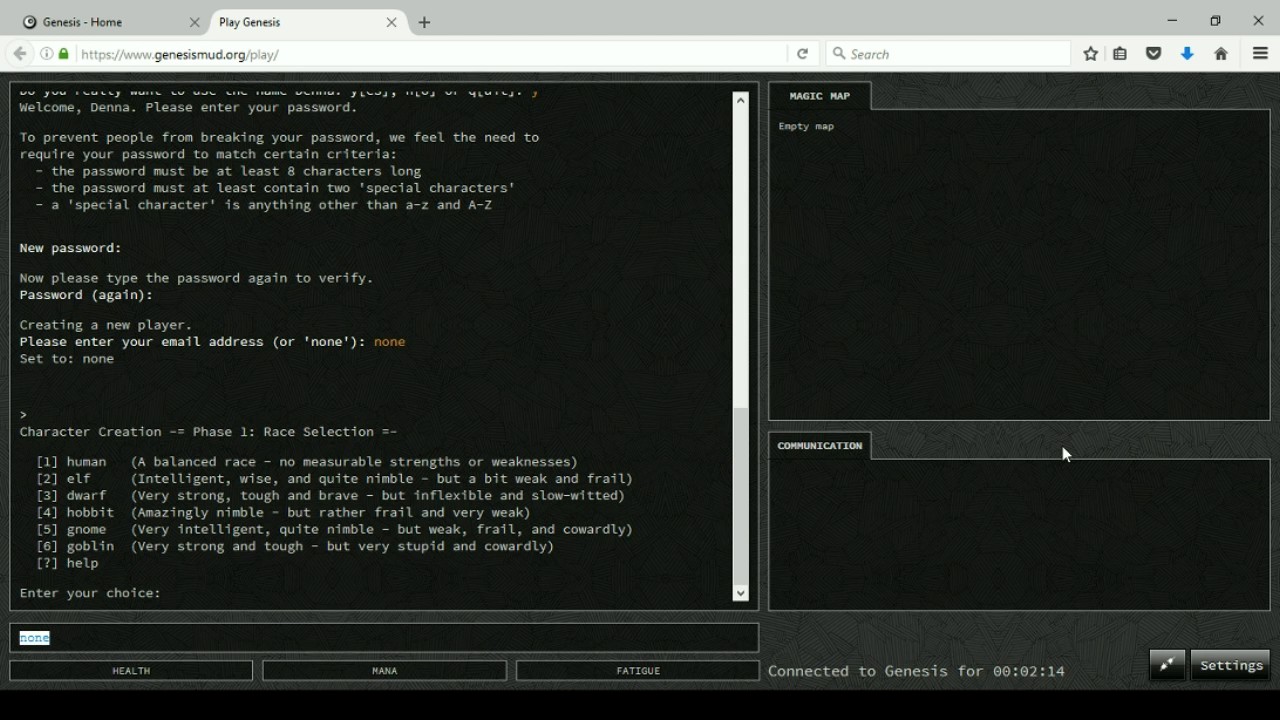Minimize the browser window

pyautogui.click(x=1172, y=21)
